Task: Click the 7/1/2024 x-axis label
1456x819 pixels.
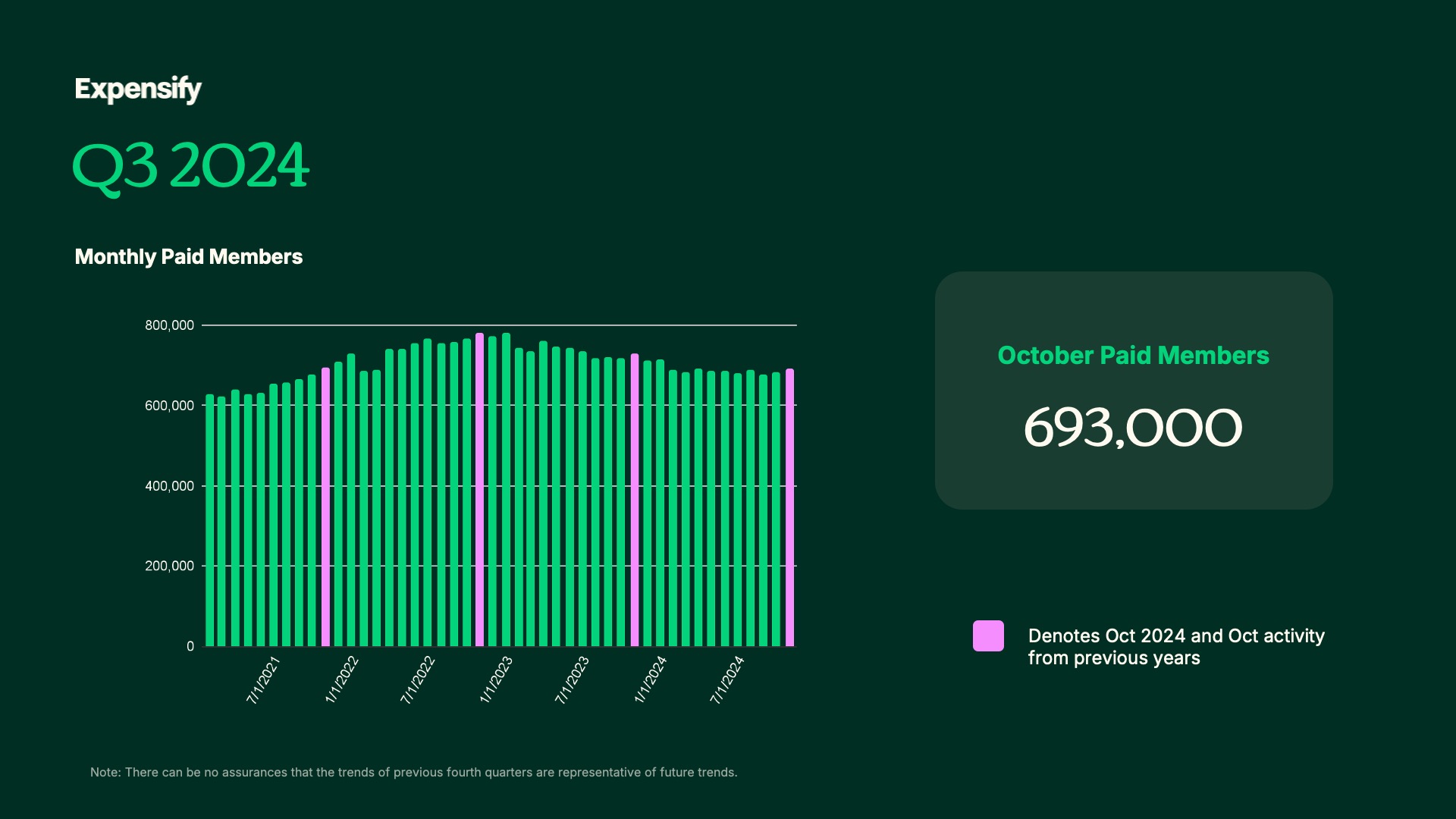Action: point(727,680)
